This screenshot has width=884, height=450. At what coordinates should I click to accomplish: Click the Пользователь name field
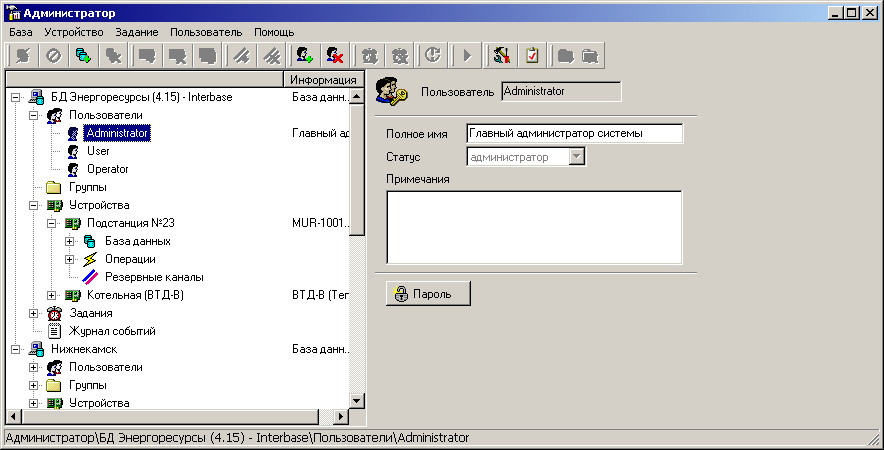pyautogui.click(x=562, y=91)
